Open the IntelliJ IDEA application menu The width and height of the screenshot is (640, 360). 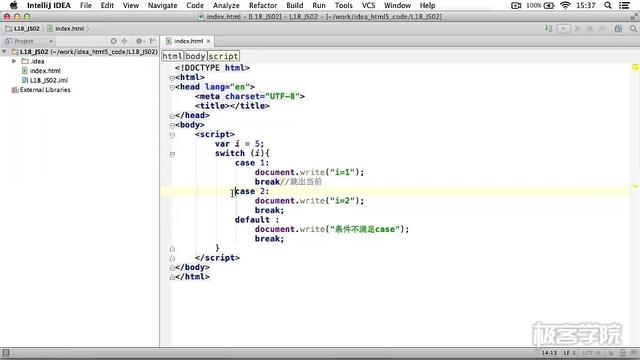point(49,5)
